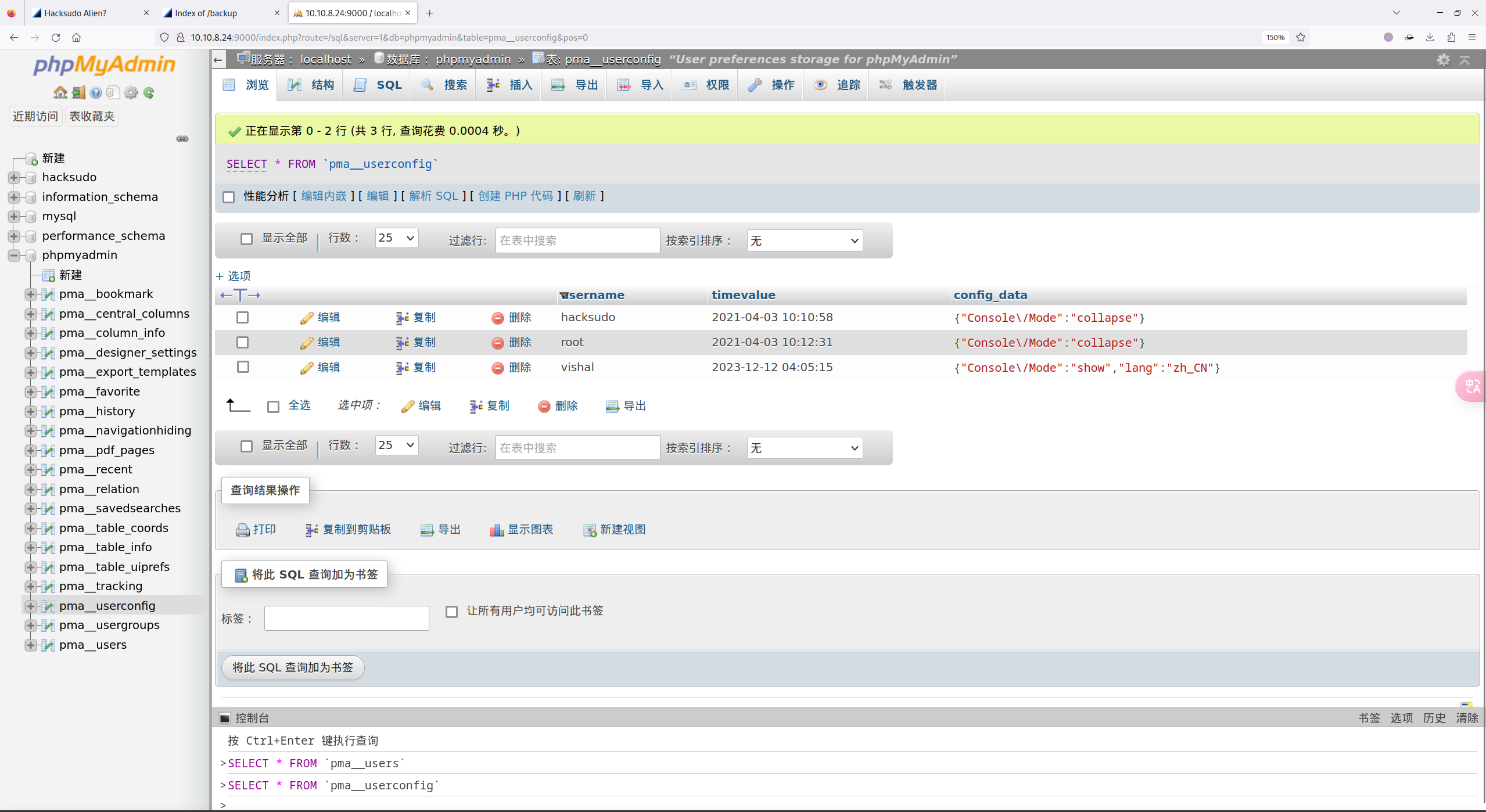Click the 显示图表 display chart link
This screenshot has height=812, width=1486.
(522, 530)
